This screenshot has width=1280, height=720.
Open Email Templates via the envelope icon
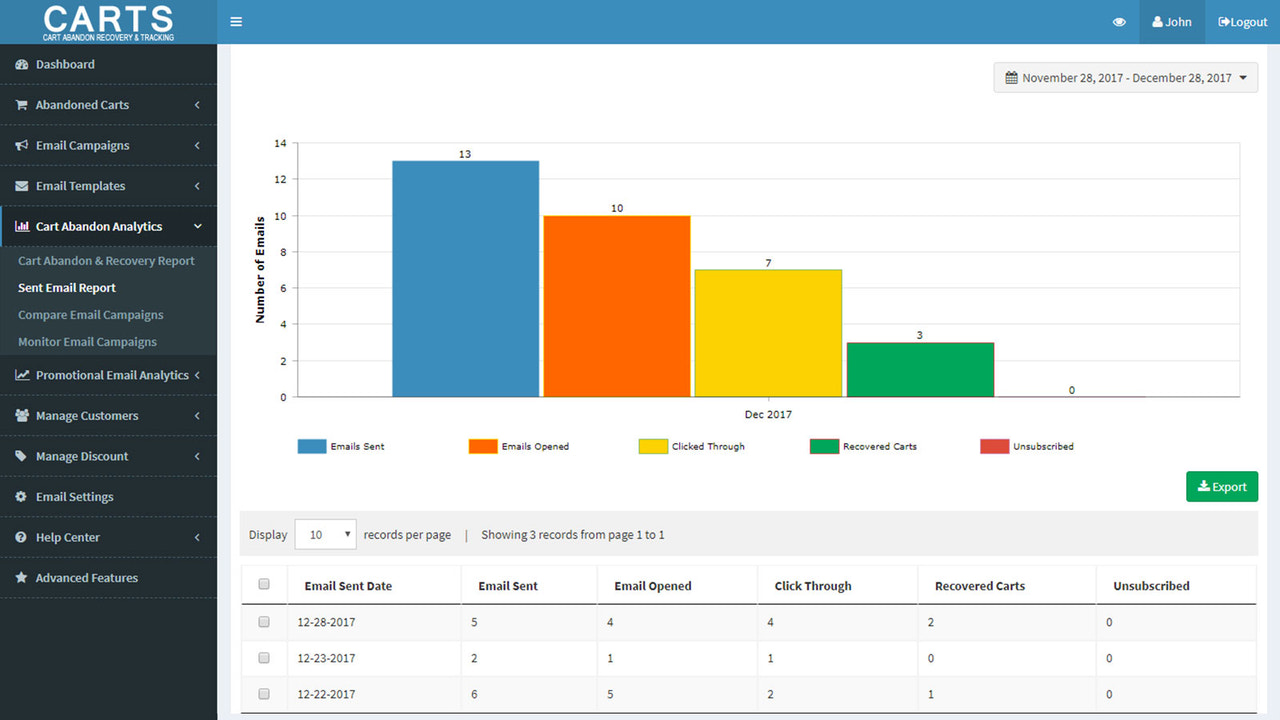(x=21, y=185)
